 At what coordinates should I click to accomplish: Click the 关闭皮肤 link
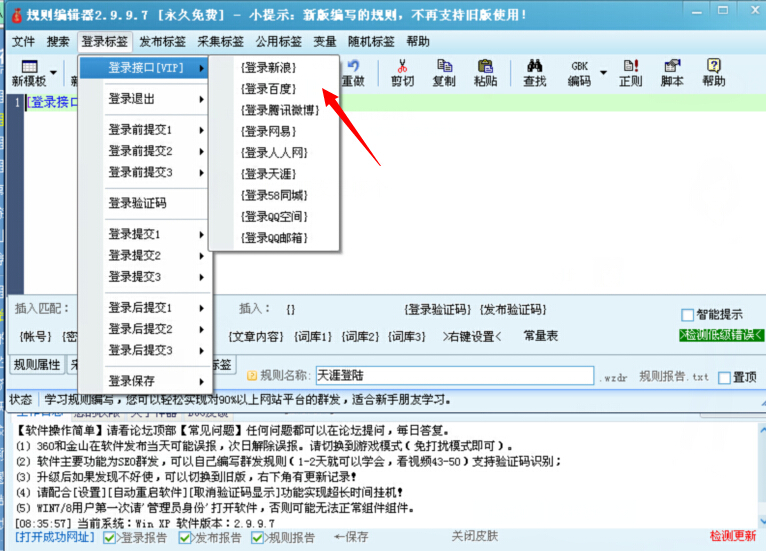coord(474,536)
